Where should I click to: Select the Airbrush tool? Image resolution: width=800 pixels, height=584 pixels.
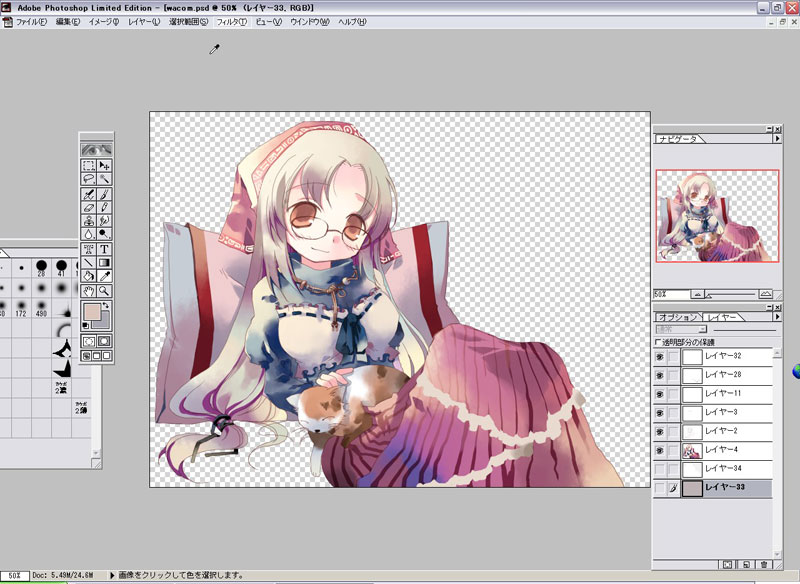[x=89, y=194]
